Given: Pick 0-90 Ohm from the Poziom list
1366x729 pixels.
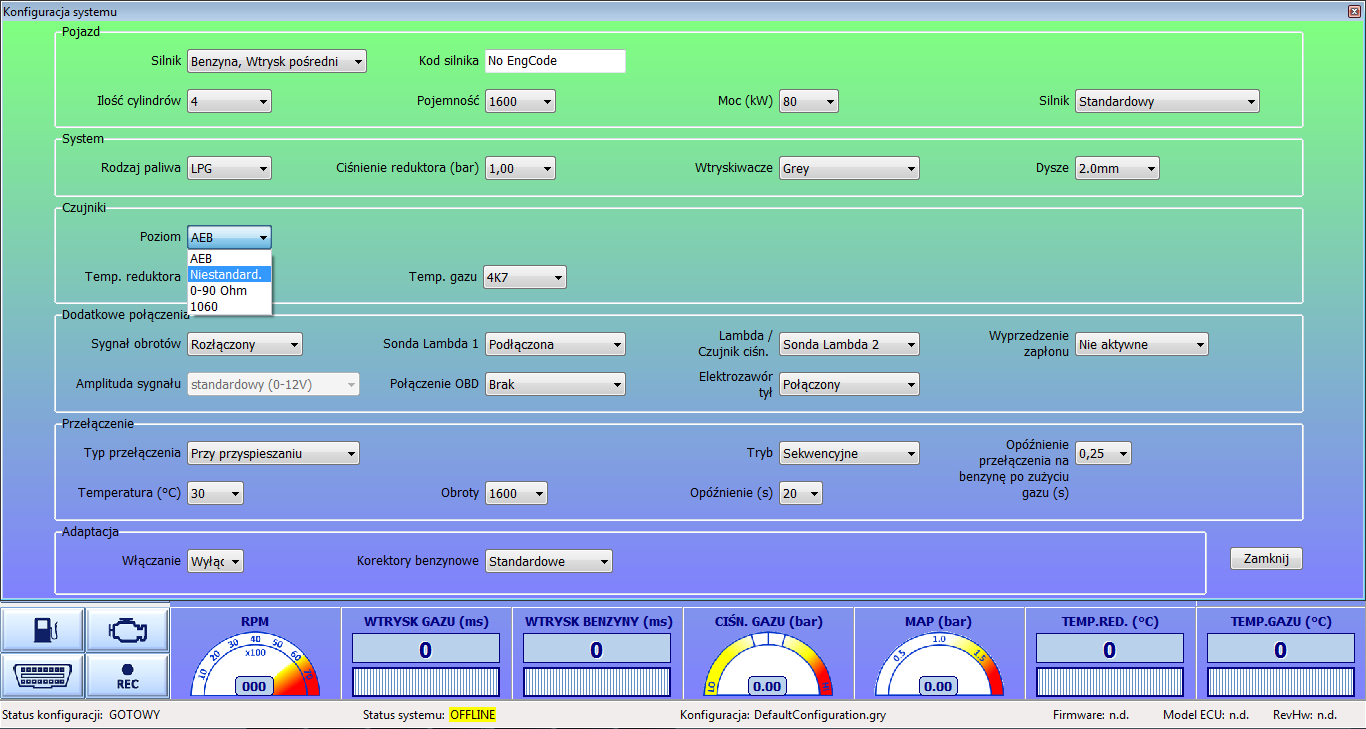Looking at the screenshot, I should pyautogui.click(x=229, y=290).
